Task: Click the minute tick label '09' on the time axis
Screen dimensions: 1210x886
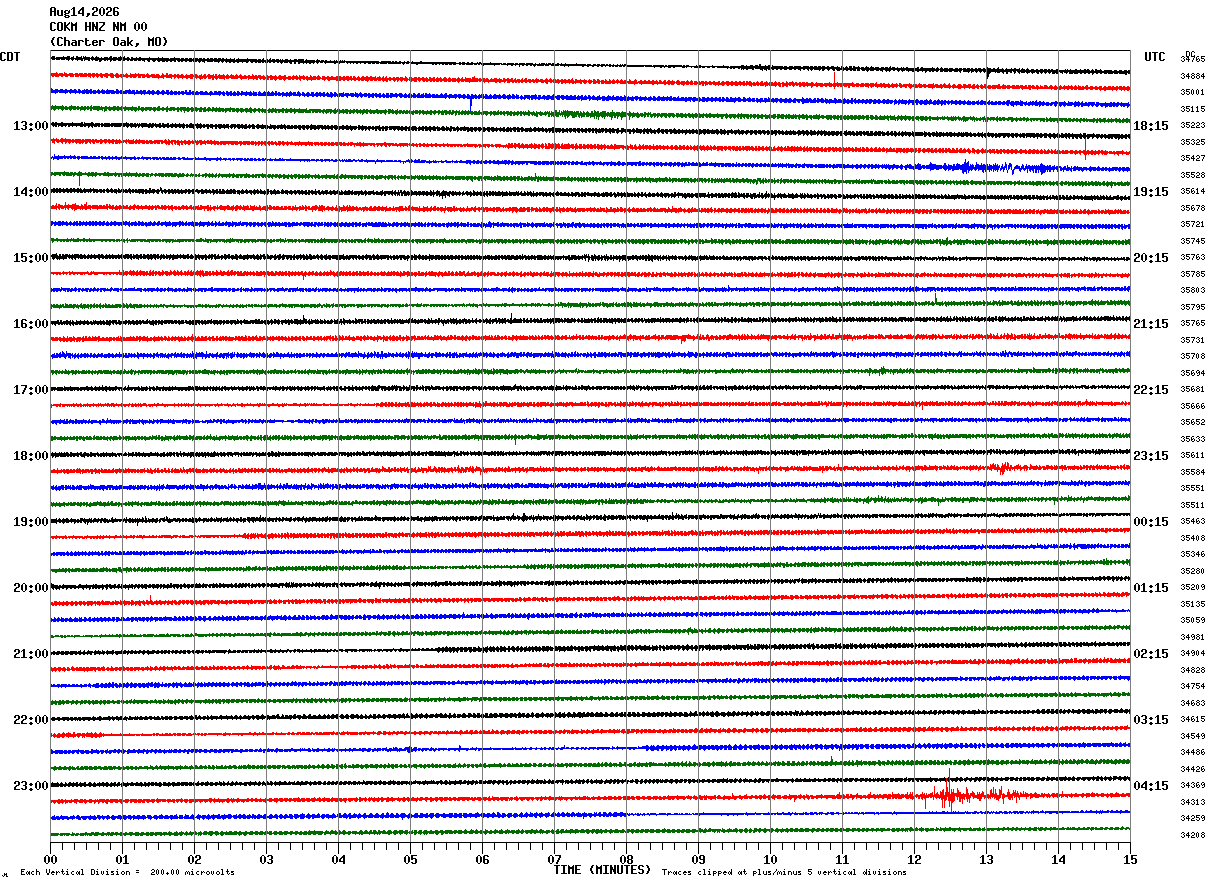Action: 698,859
